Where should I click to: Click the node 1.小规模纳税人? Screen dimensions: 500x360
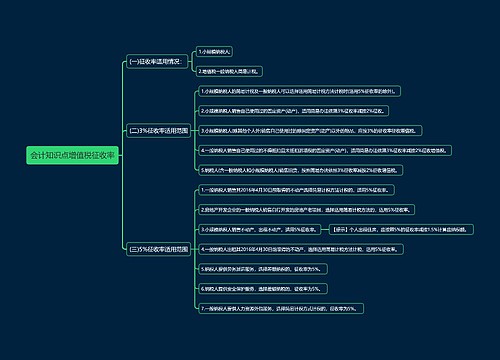214,52
